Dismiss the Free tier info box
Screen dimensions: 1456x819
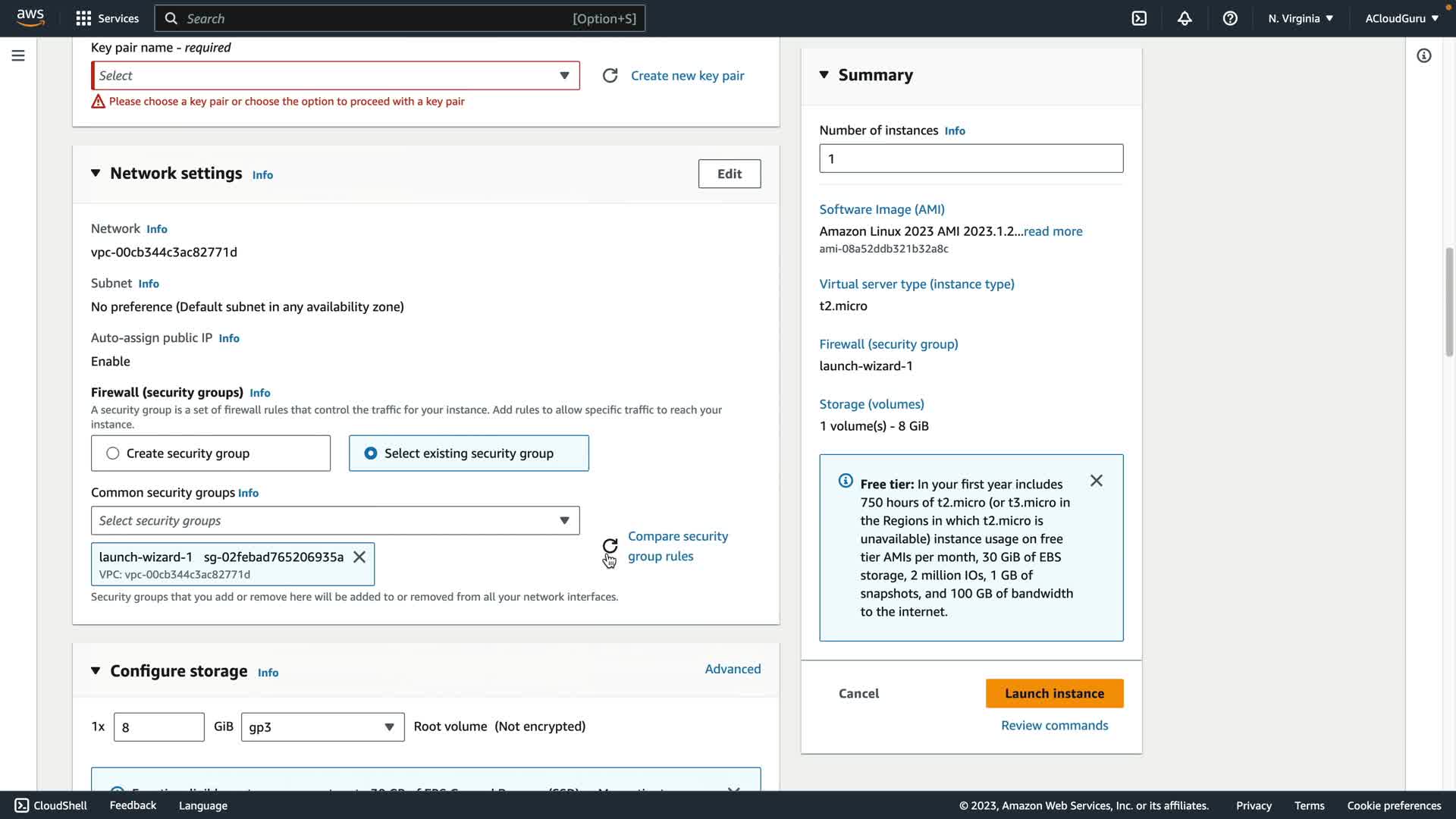pyautogui.click(x=1096, y=481)
